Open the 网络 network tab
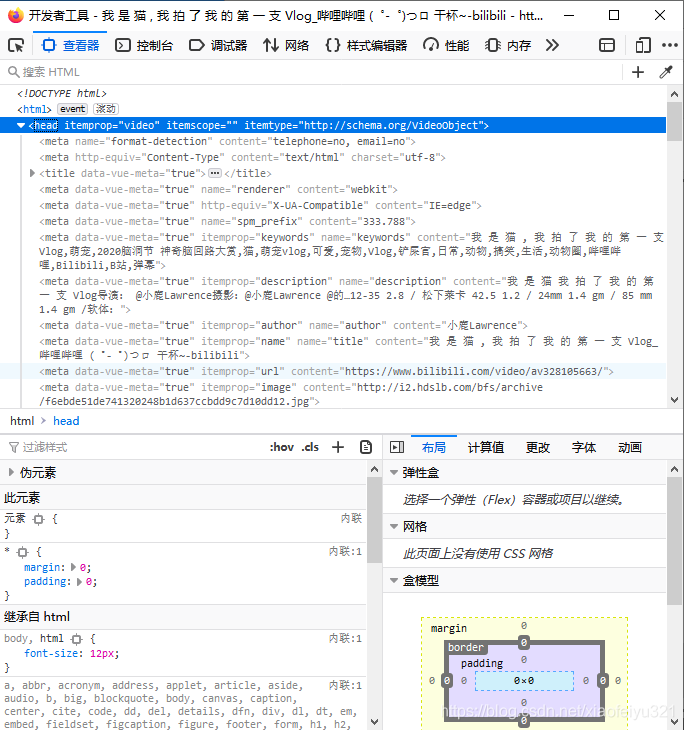The height and width of the screenshot is (730, 684). tap(286, 46)
